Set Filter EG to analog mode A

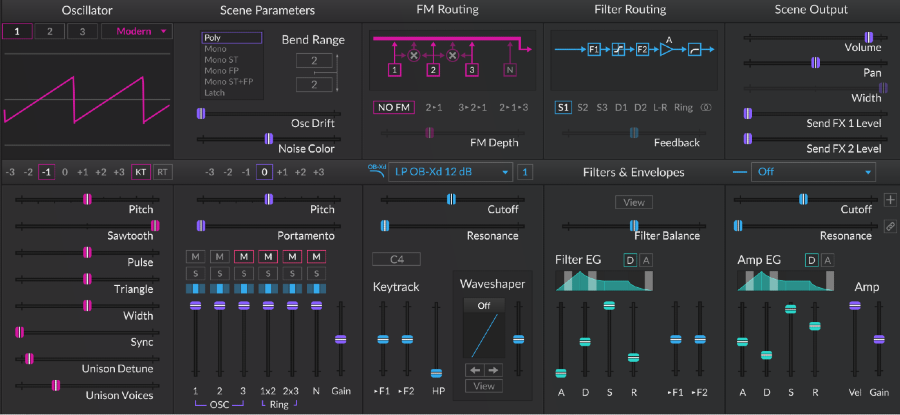point(646,260)
